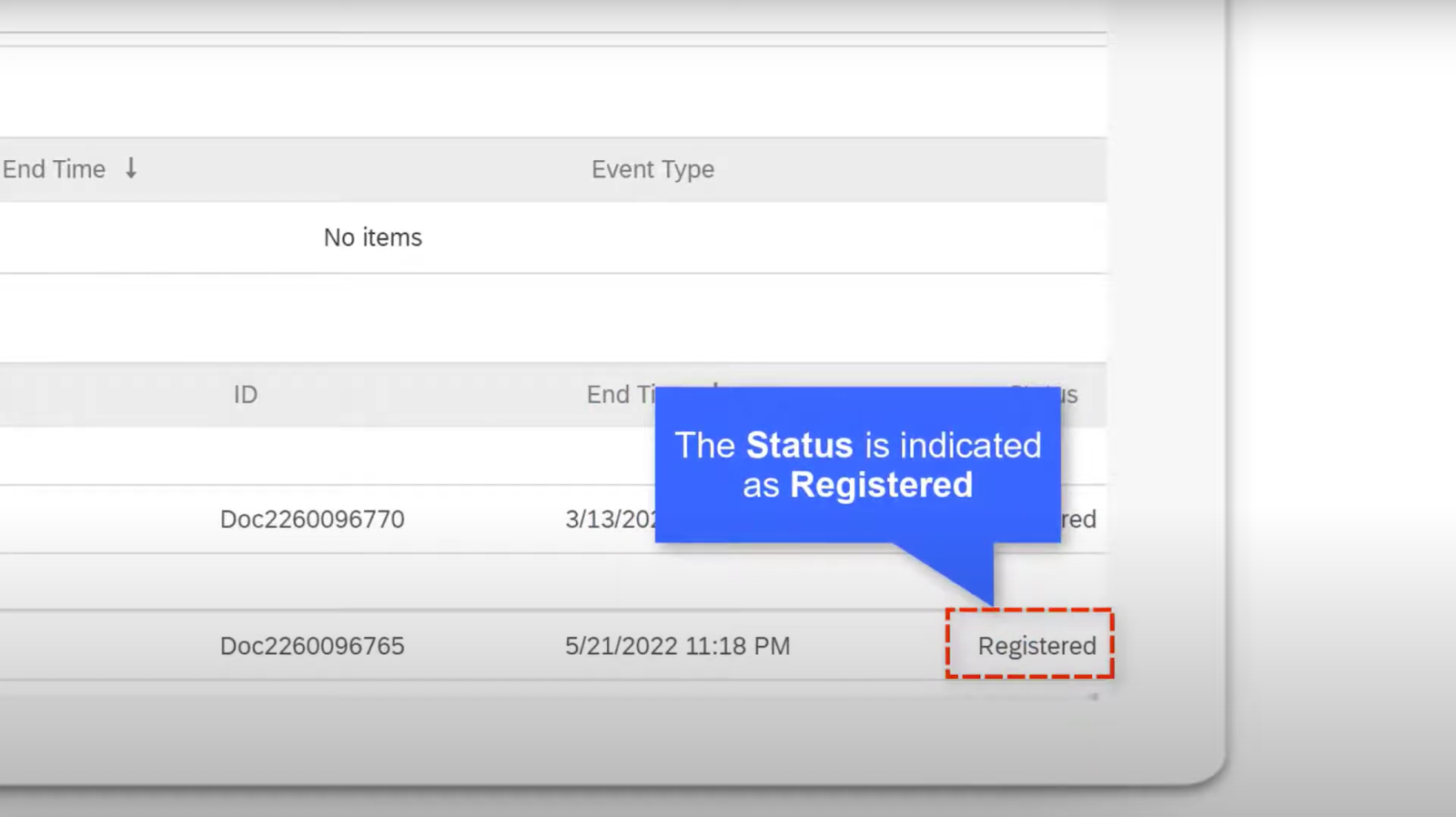Viewport: 1456px width, 817px height.
Task: Select the 5/21/2022 11:18 PM end time cell
Action: (677, 646)
